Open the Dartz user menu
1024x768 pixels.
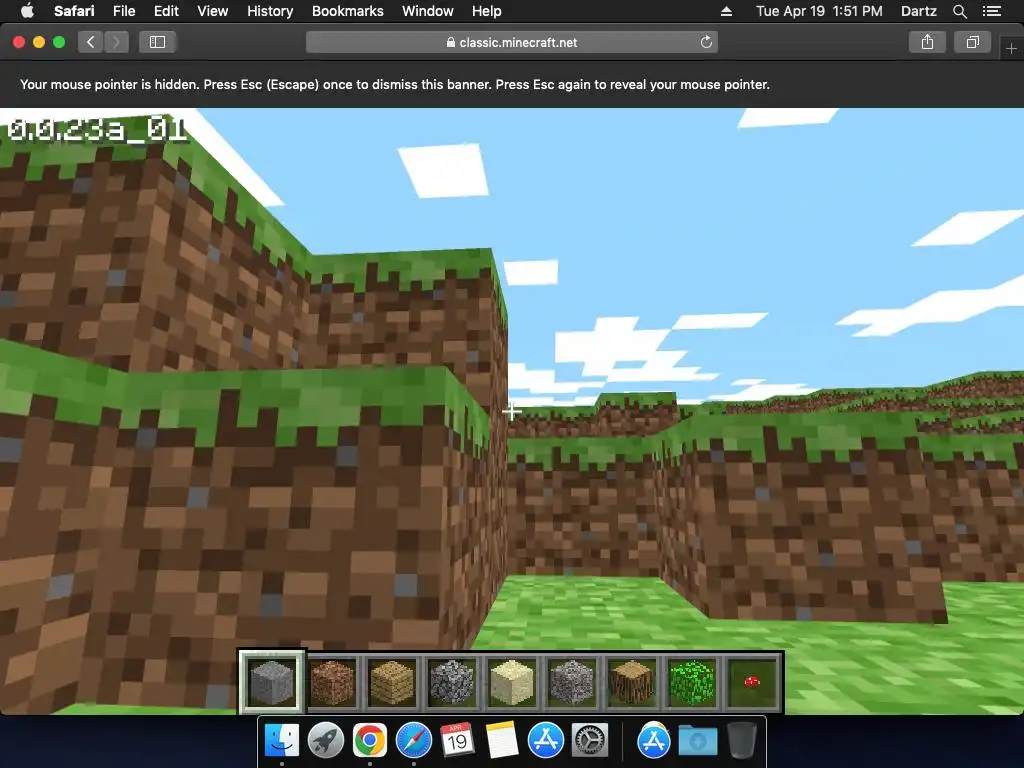[918, 11]
